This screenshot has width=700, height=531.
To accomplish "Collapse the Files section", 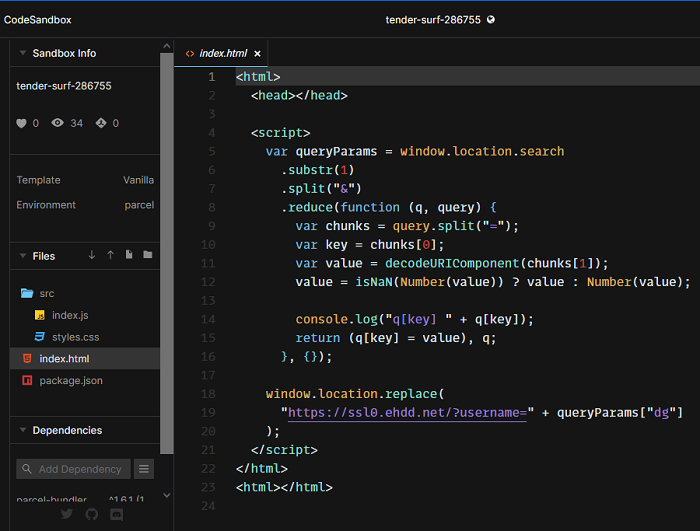I will pos(22,255).
